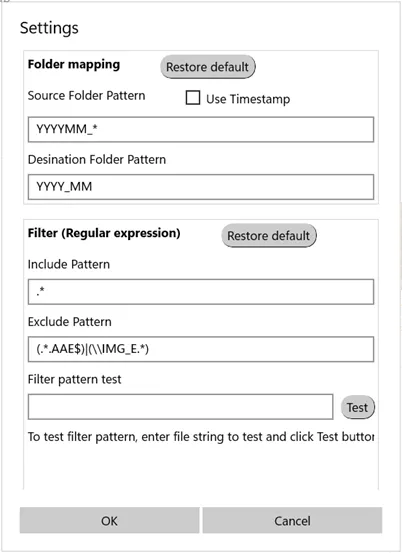The width and height of the screenshot is (402, 553).
Task: Click the Settings dialog title
Action: tap(49, 28)
